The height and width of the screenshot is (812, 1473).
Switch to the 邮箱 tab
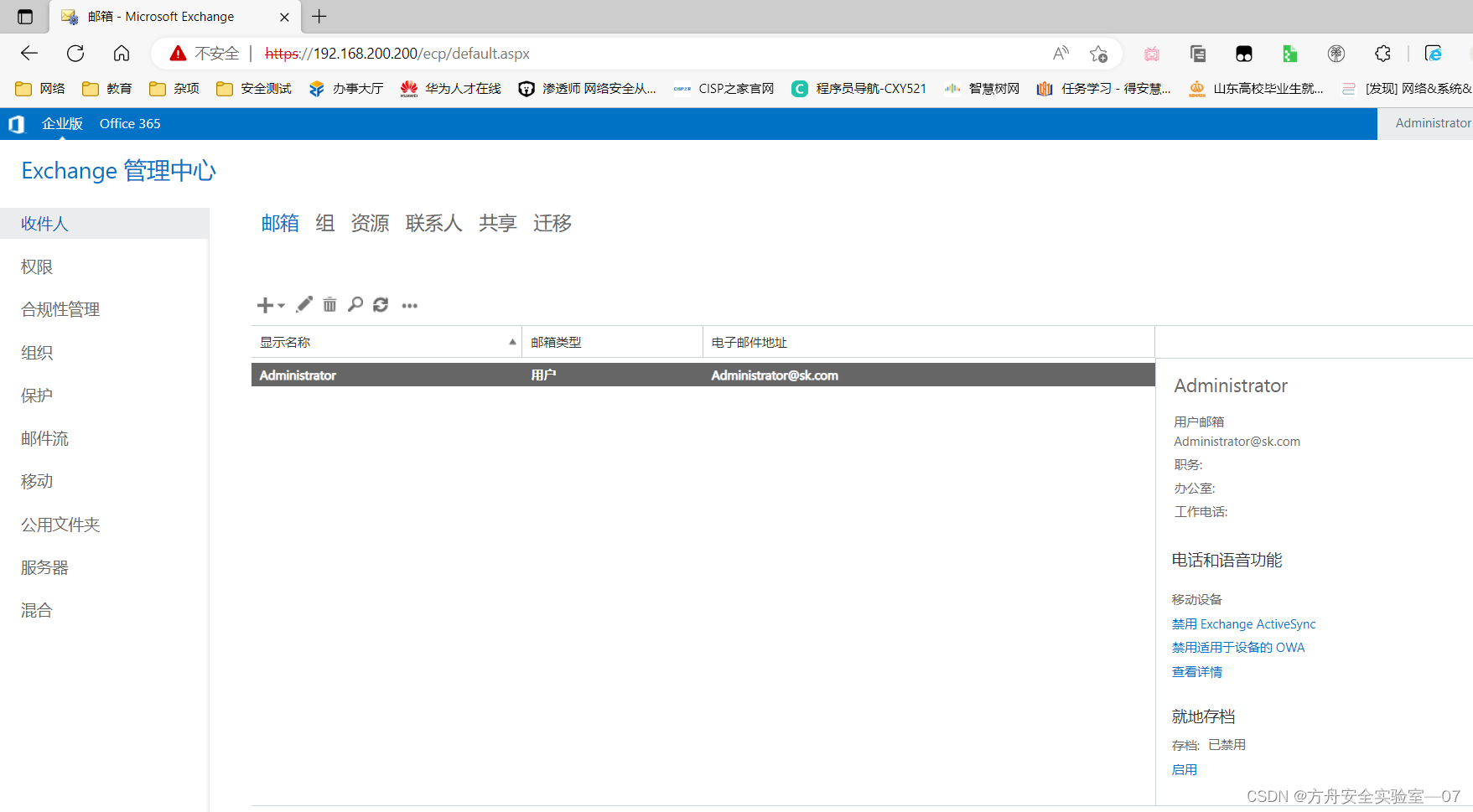[x=280, y=223]
